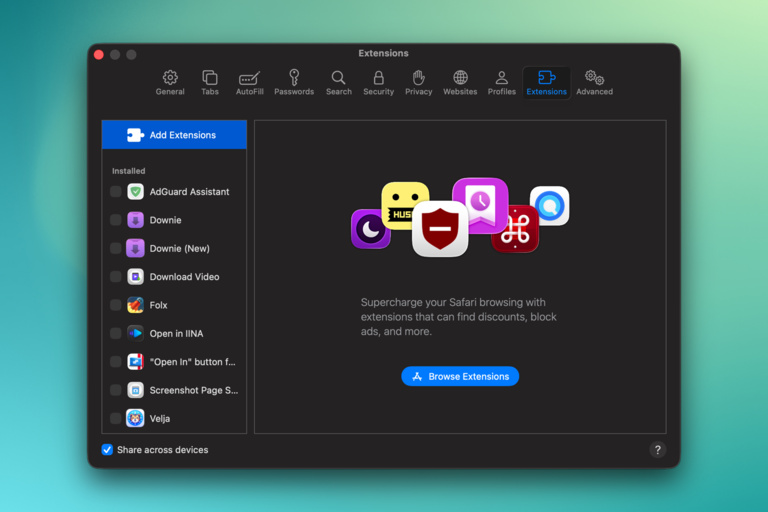Enable the Velja extension checkbox
Image resolution: width=768 pixels, height=512 pixels.
coord(116,418)
